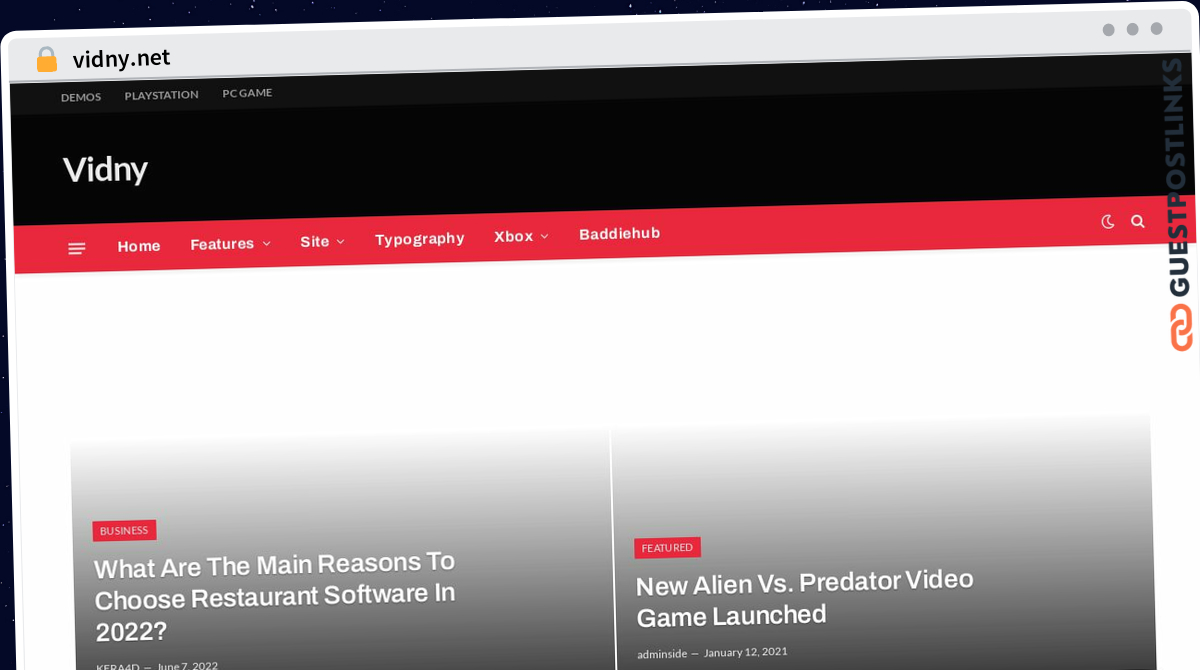This screenshot has height=670, width=1200.
Task: Open the Features menu item
Action: tap(222, 244)
